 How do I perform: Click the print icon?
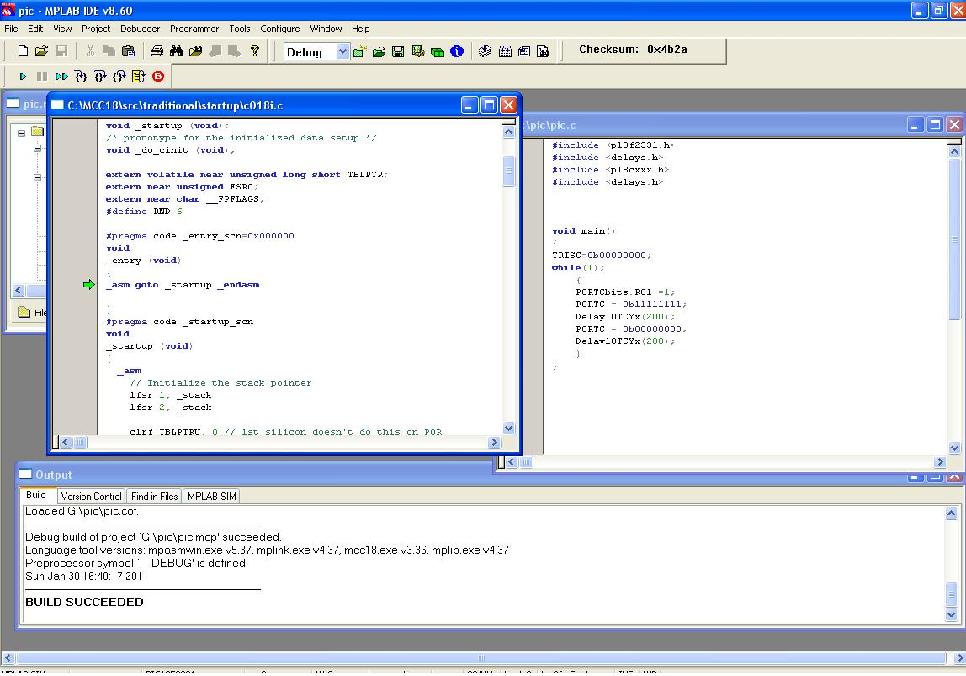point(157,51)
